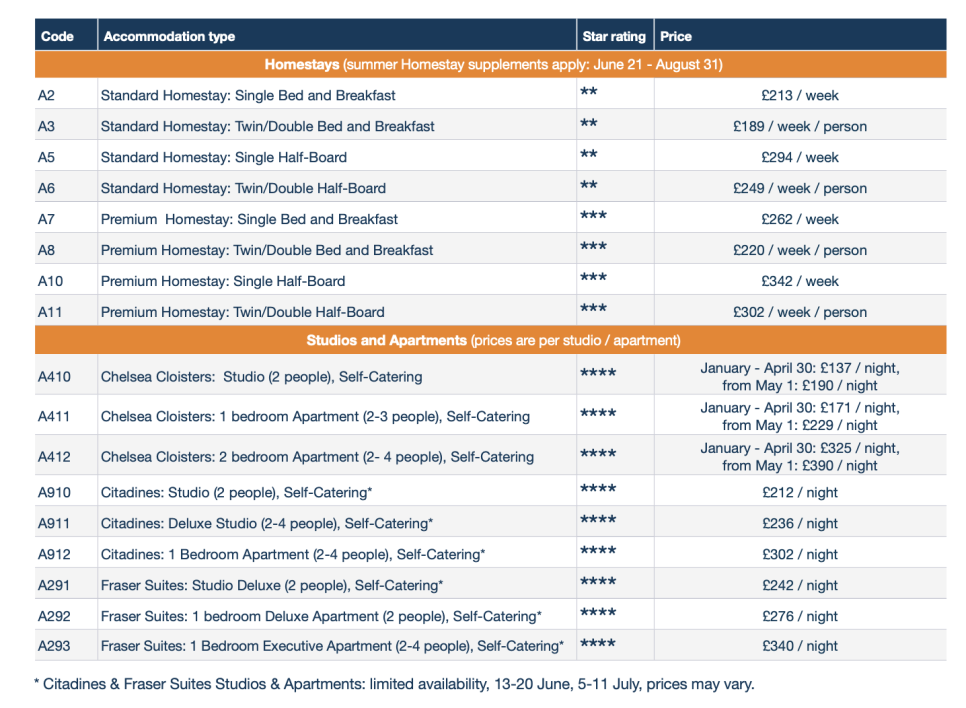The width and height of the screenshot is (966, 708).
Task: Click code A292 in the table
Action: click(54, 616)
